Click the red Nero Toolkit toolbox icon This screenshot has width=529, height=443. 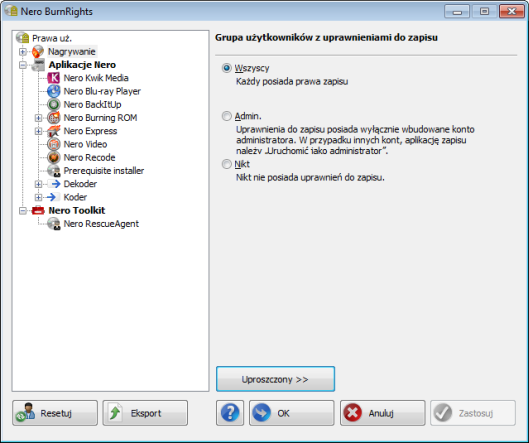(x=38, y=211)
